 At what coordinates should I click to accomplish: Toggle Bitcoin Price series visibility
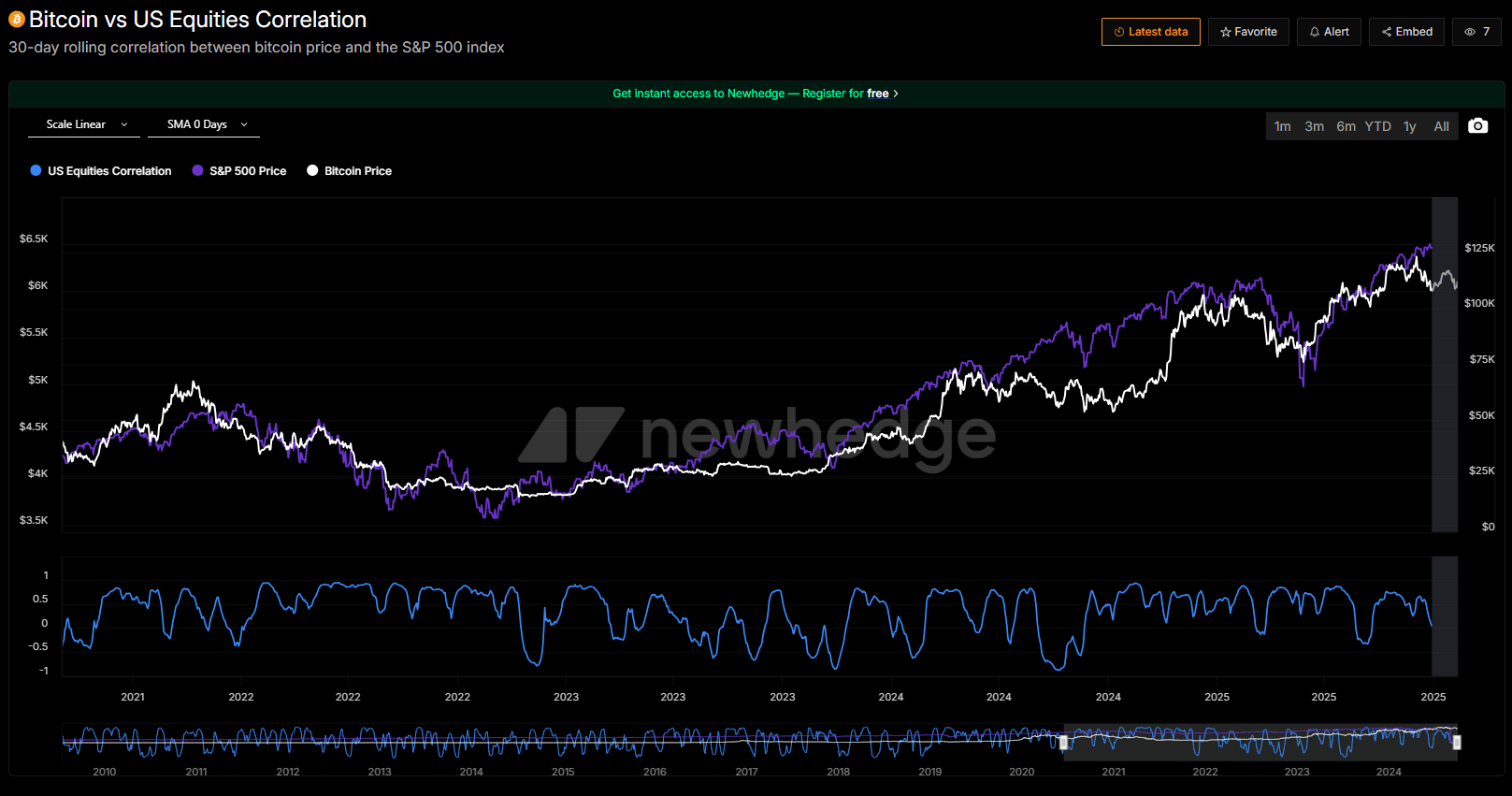[x=350, y=171]
